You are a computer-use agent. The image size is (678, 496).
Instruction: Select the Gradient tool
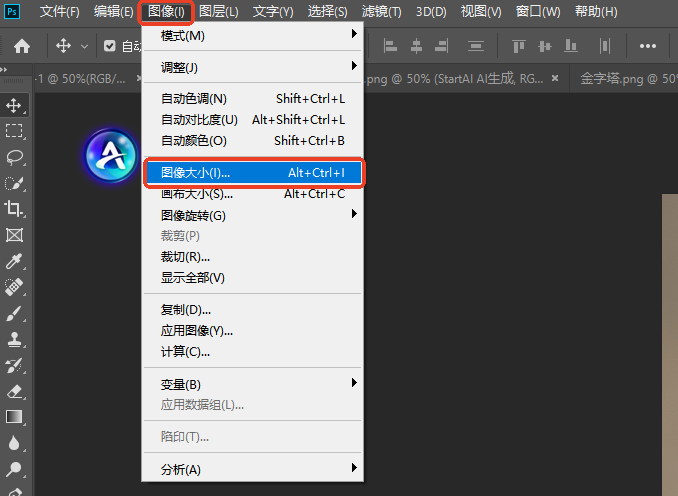(x=14, y=417)
